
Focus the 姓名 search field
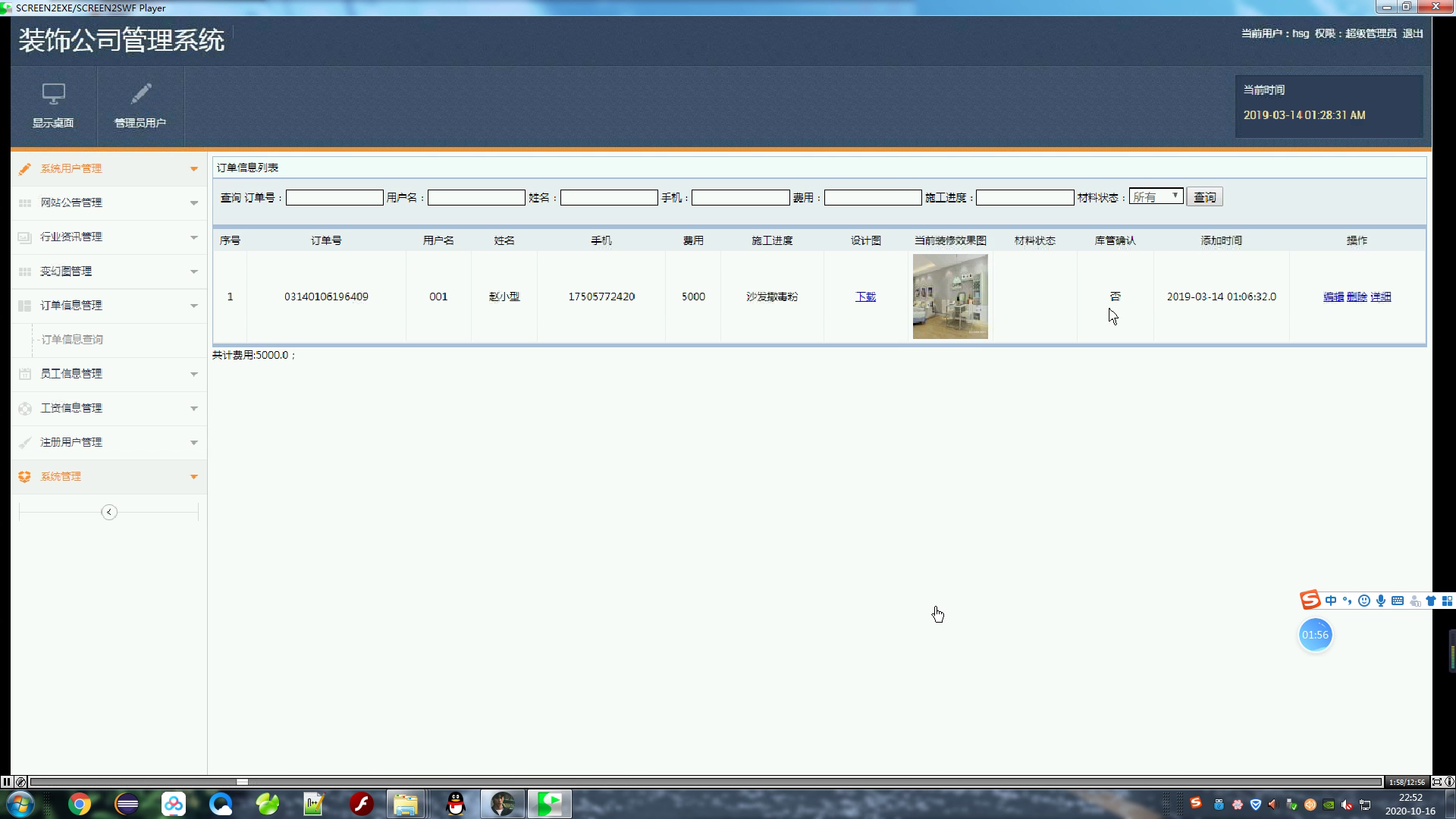point(609,197)
